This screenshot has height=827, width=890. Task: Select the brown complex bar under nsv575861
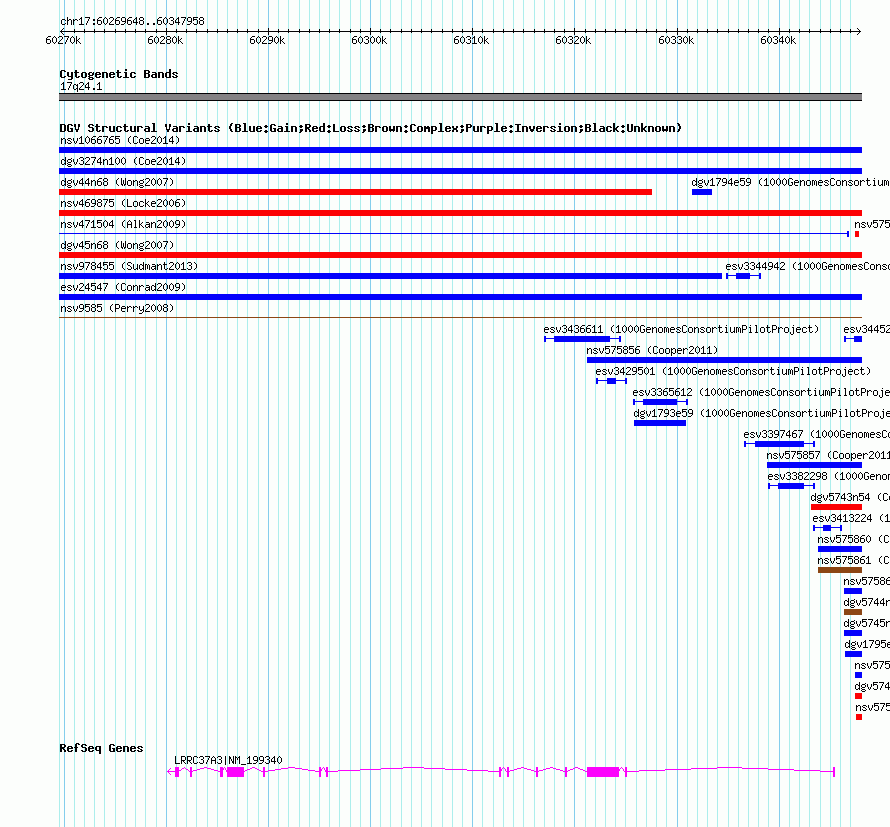[840, 570]
